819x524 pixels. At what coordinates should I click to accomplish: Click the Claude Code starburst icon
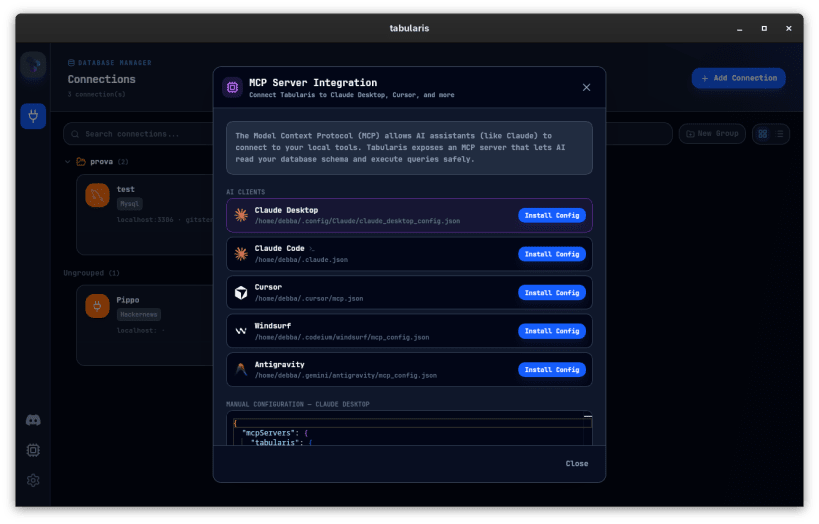[x=241, y=254]
